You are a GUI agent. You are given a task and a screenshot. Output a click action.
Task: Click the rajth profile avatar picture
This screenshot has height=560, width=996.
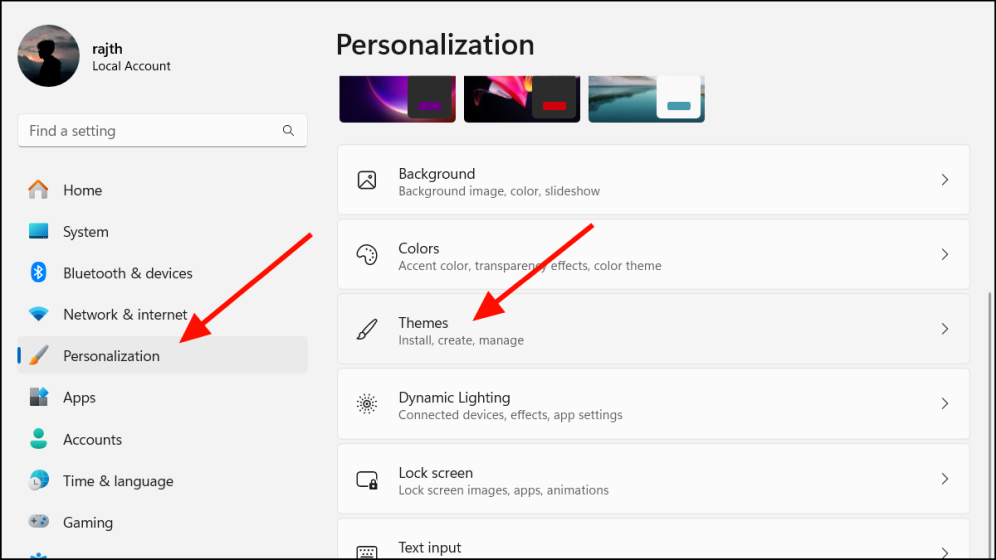point(48,56)
